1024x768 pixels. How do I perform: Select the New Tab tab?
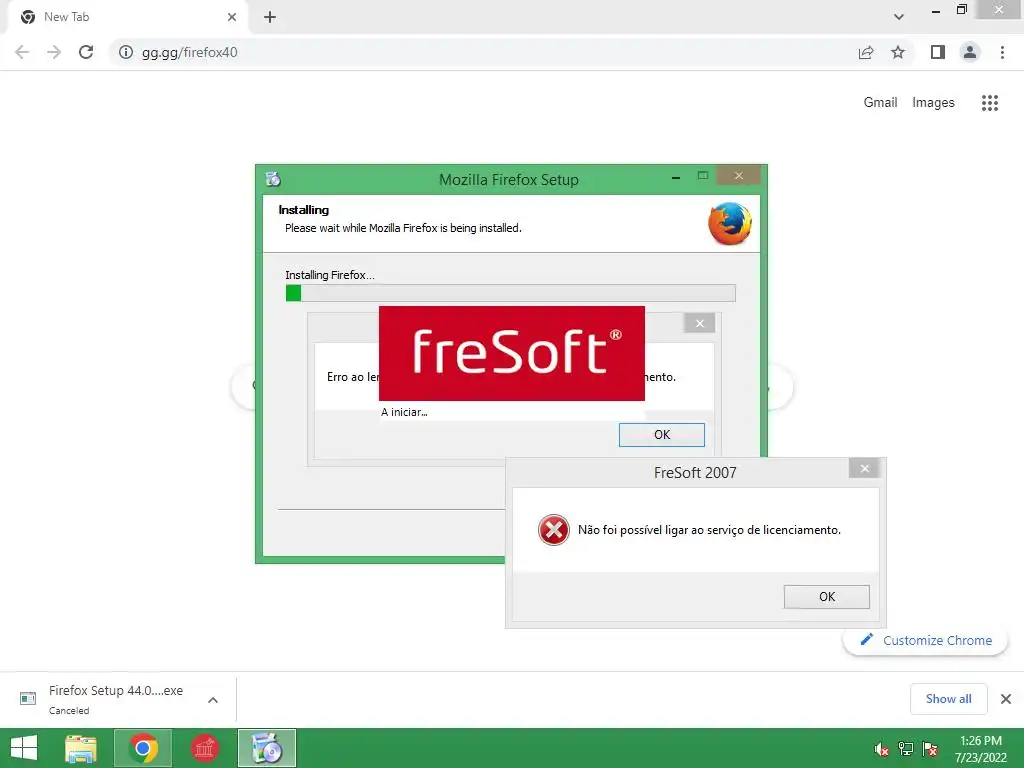click(x=127, y=17)
